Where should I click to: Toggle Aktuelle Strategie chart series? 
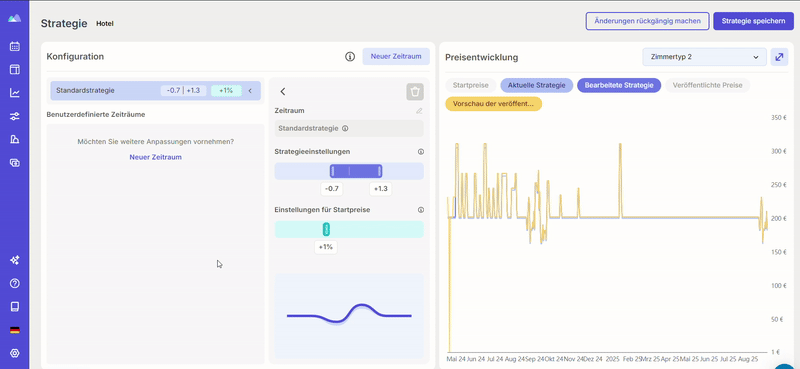[x=537, y=85]
